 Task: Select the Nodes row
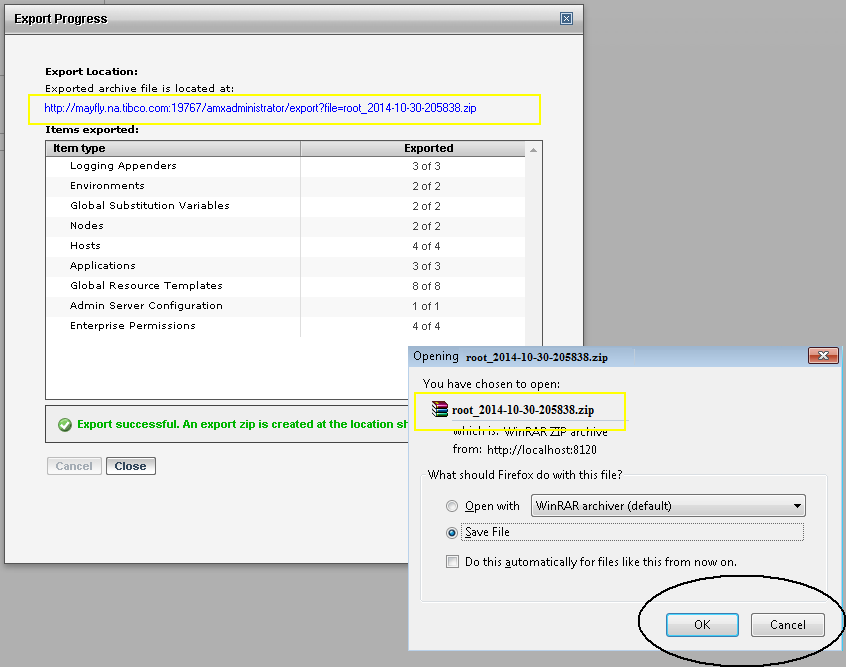tap(285, 226)
